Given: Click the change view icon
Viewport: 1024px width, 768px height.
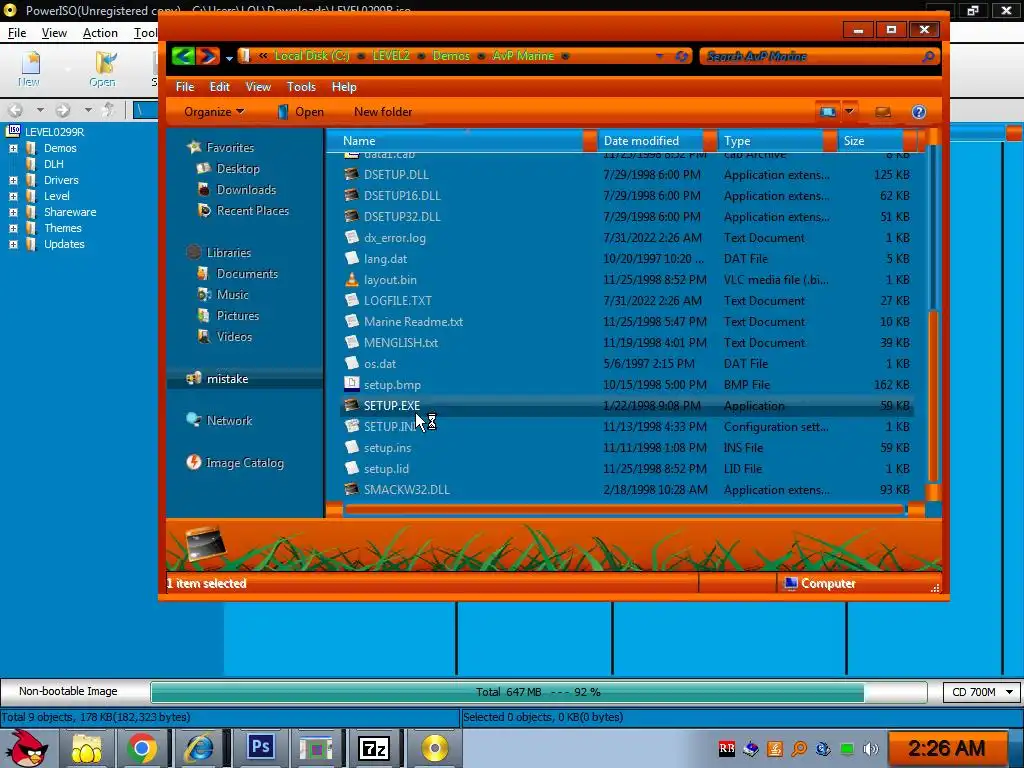Looking at the screenshot, I should [827, 112].
